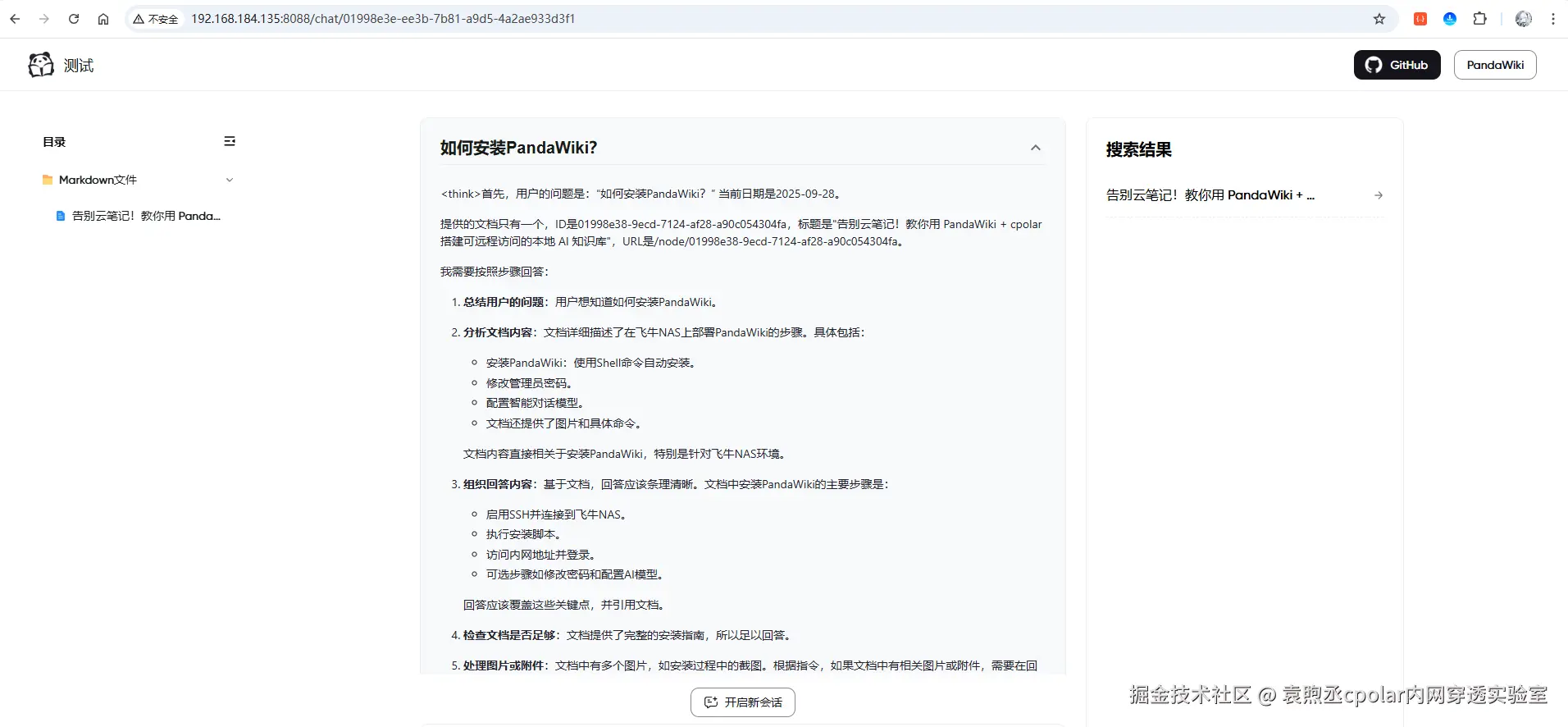Select the Markdown文件 folder row
Screen dimensions: 1568x727
coord(139,180)
